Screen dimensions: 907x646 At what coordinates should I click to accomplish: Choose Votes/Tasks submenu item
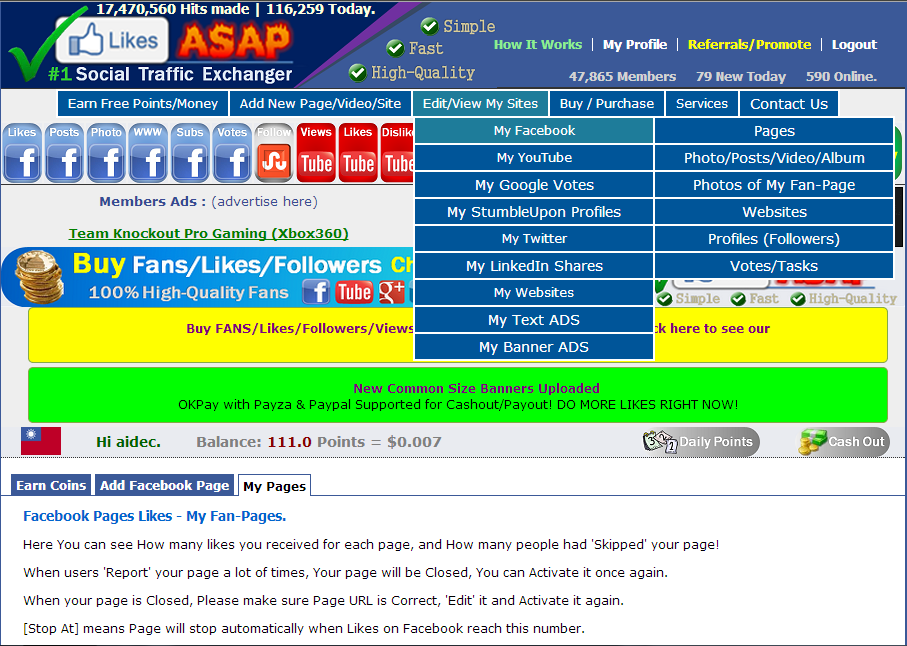point(774,265)
